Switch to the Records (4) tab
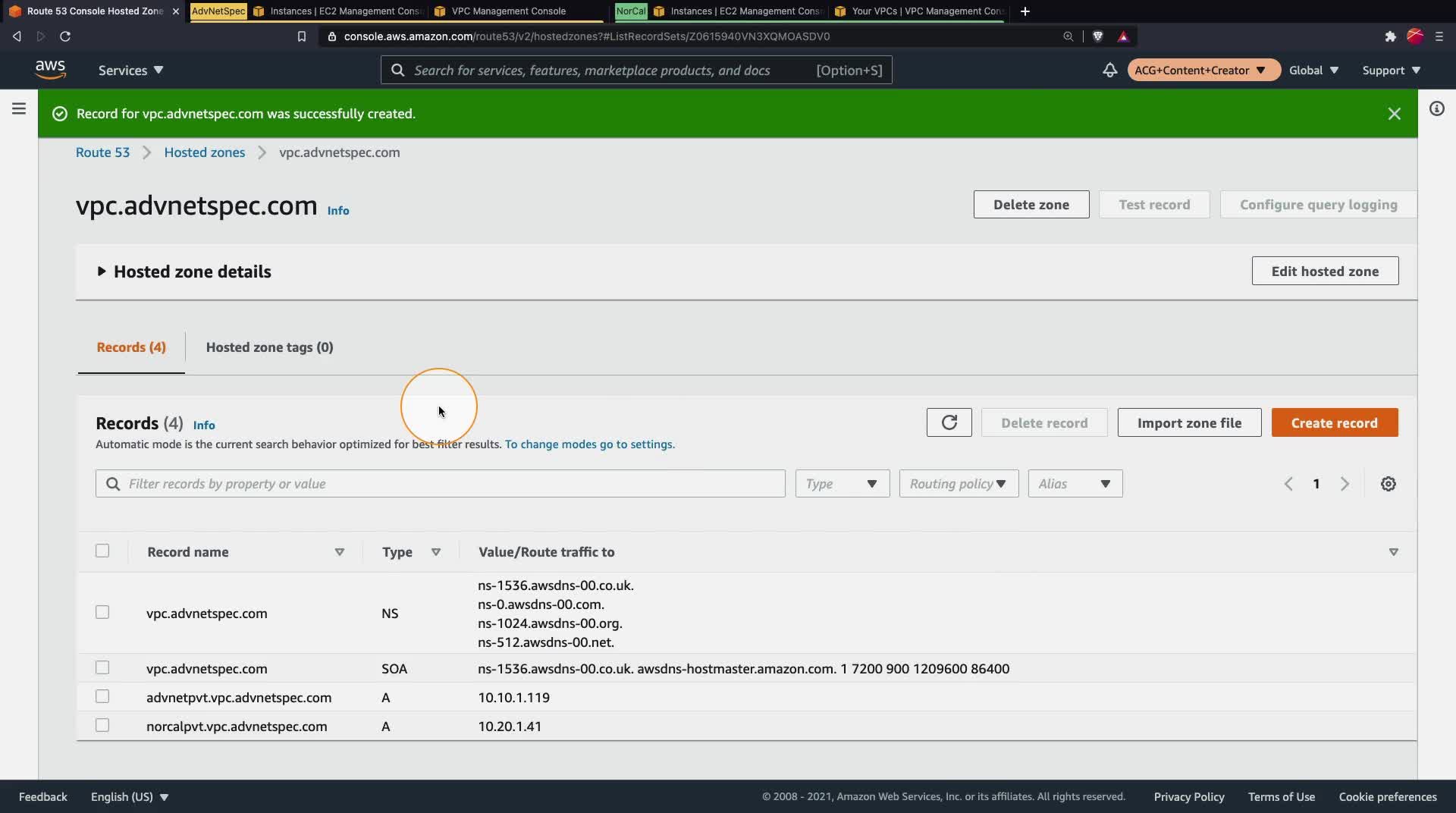The image size is (1456, 813). 131,347
